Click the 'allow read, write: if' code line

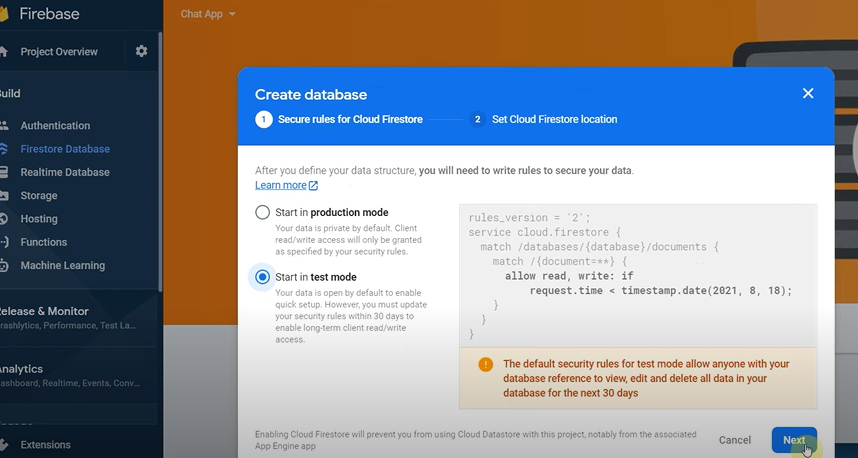tap(569, 276)
